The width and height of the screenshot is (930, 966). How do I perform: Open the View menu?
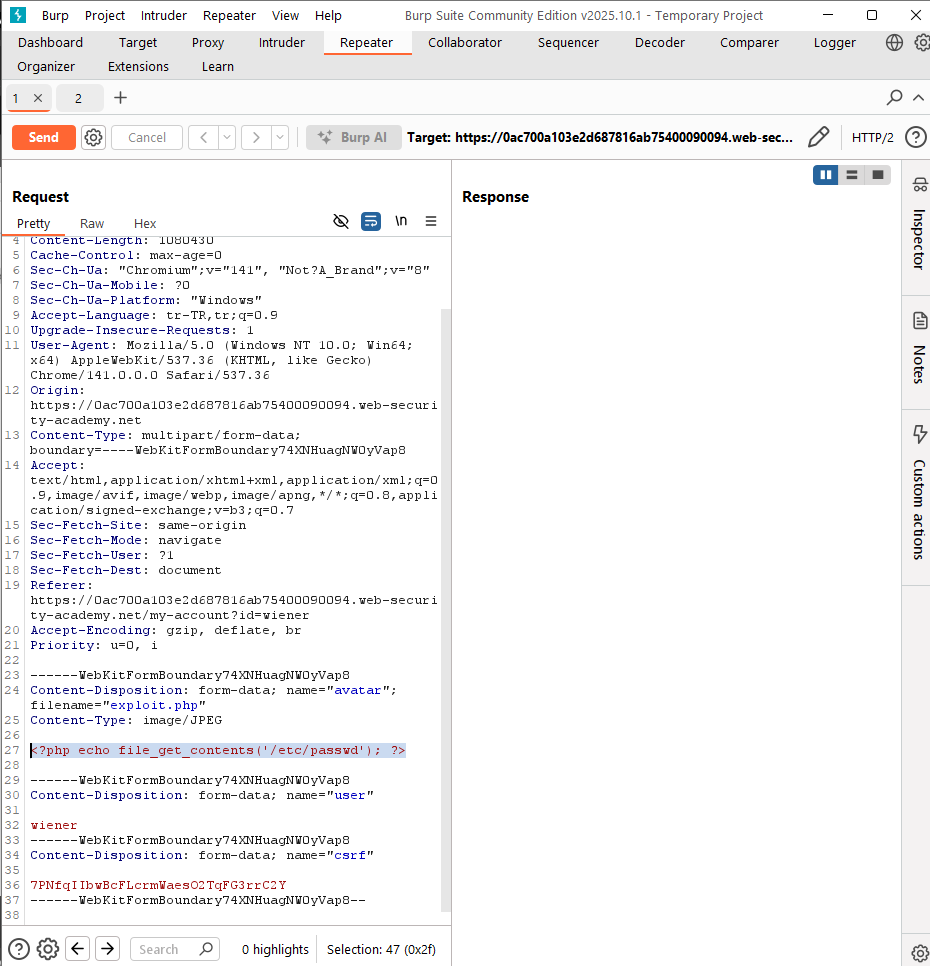tap(285, 15)
